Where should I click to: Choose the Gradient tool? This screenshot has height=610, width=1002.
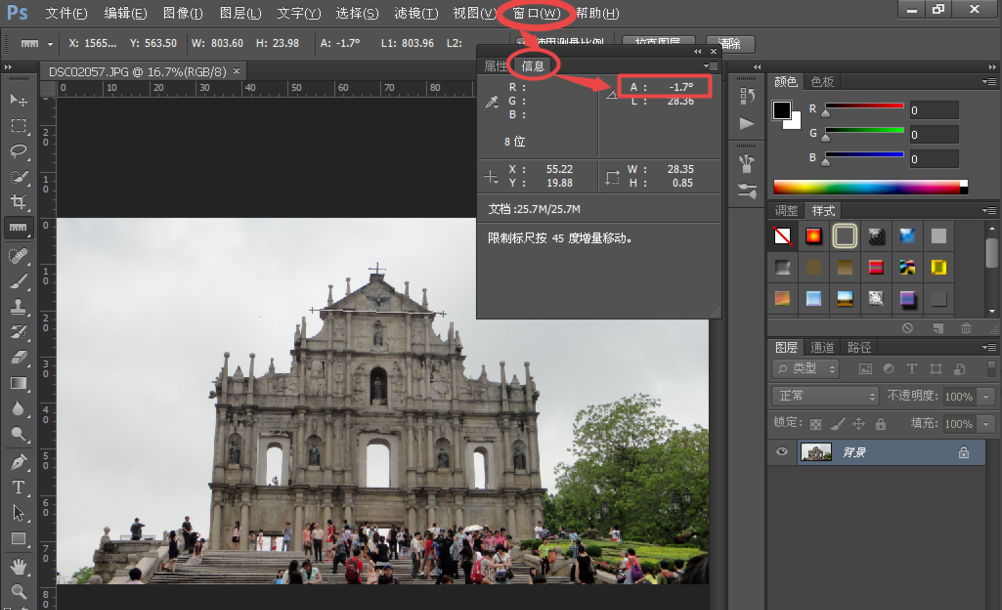[x=18, y=383]
